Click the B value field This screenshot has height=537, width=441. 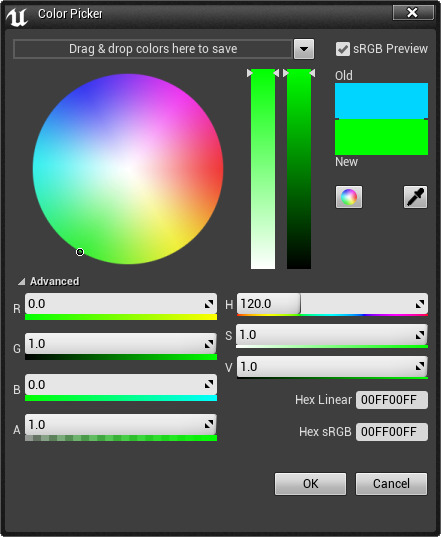(121, 385)
